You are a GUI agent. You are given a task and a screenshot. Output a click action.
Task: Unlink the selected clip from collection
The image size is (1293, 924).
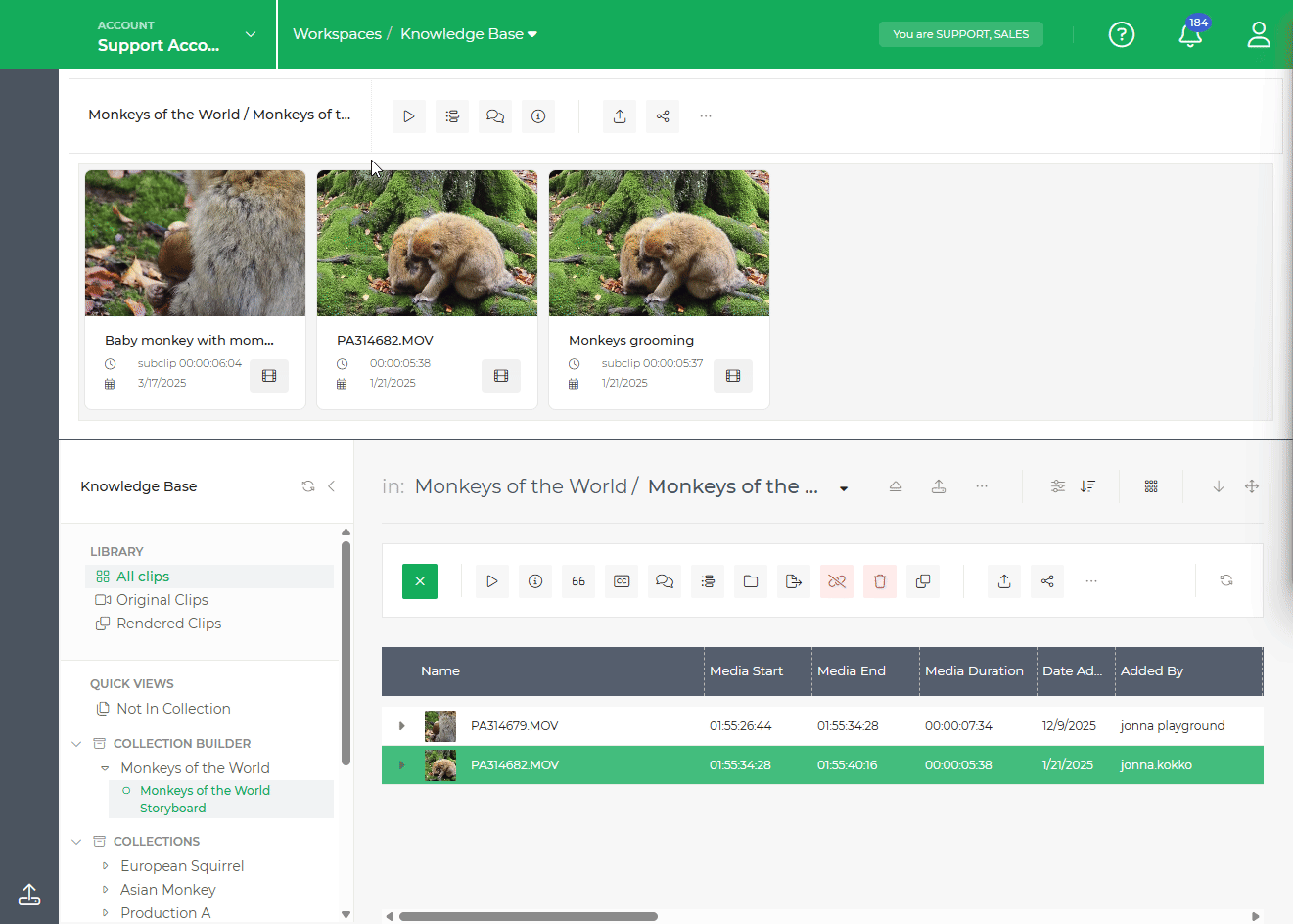pos(836,580)
